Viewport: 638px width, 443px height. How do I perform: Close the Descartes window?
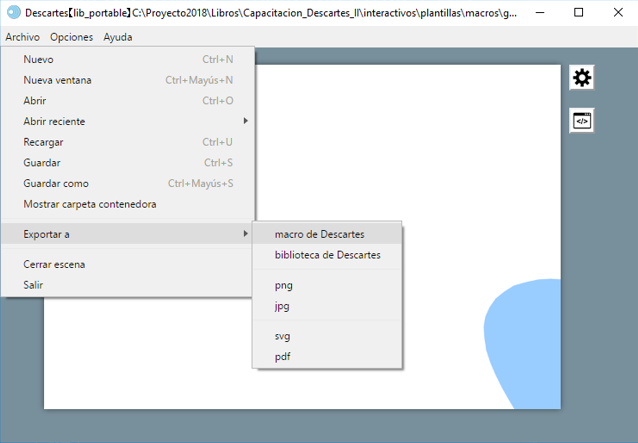point(618,13)
